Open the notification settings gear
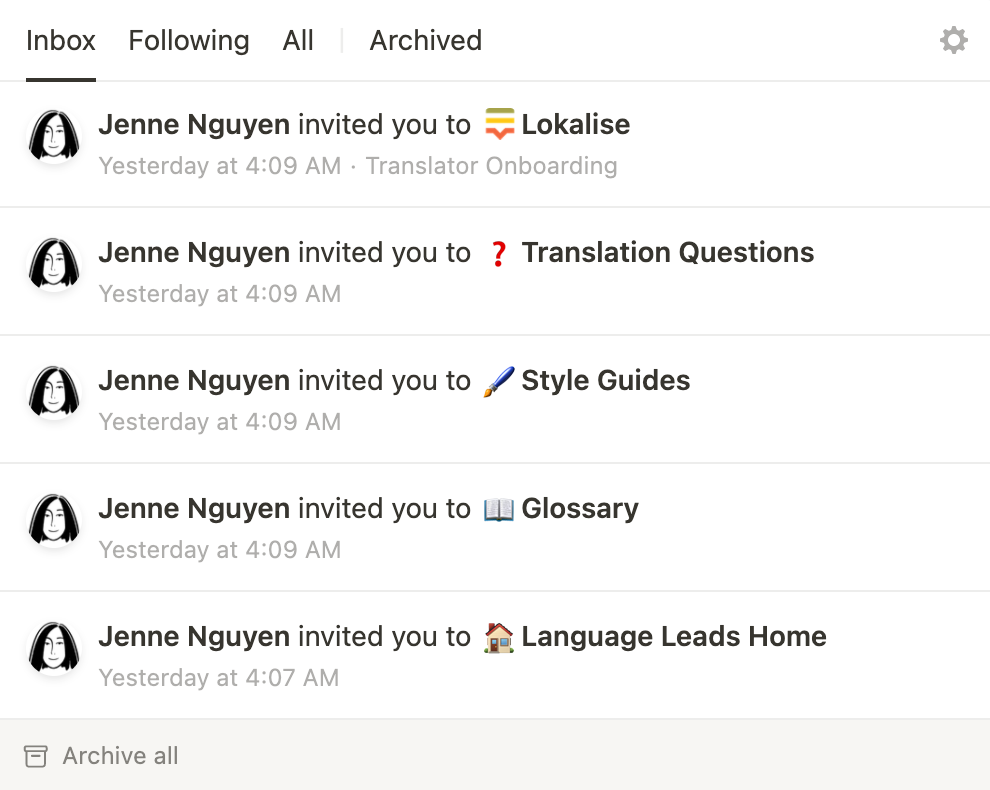The height and width of the screenshot is (790, 990). (x=953, y=40)
